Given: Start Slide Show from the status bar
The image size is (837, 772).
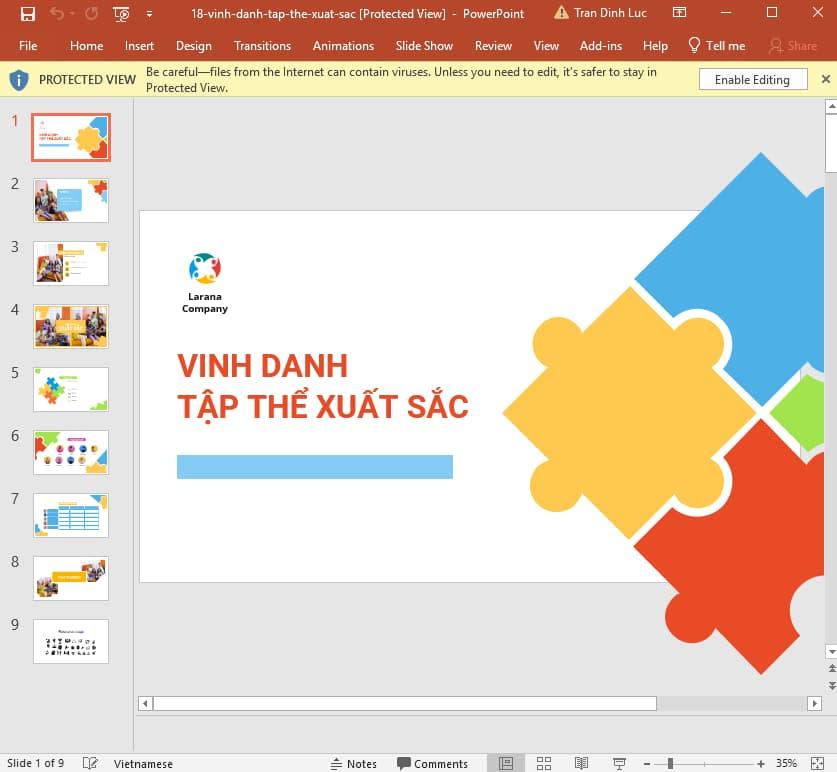Looking at the screenshot, I should pyautogui.click(x=620, y=763).
